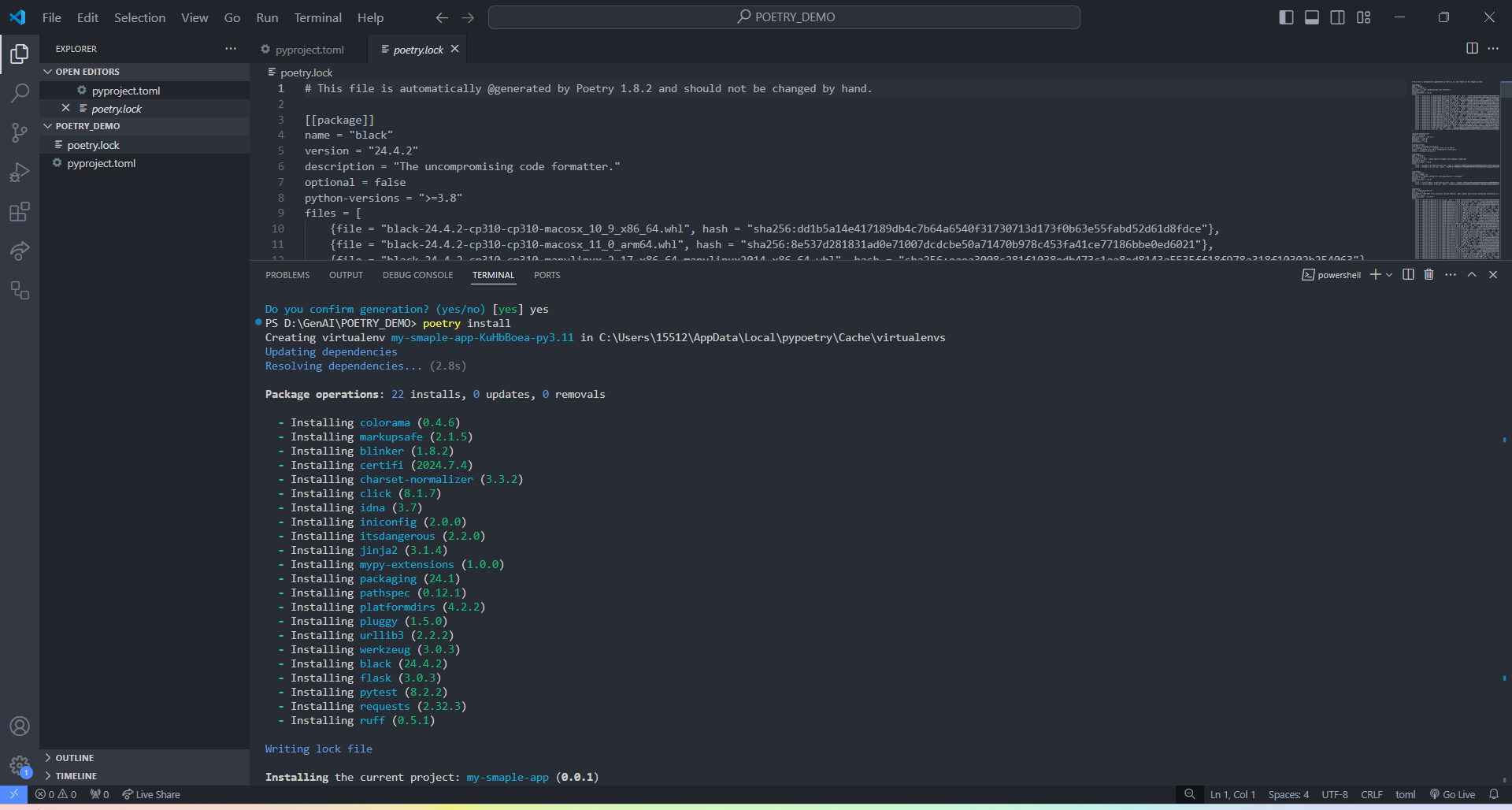Show errors and warnings count
Image resolution: width=1512 pixels, height=810 pixels.
[56, 794]
